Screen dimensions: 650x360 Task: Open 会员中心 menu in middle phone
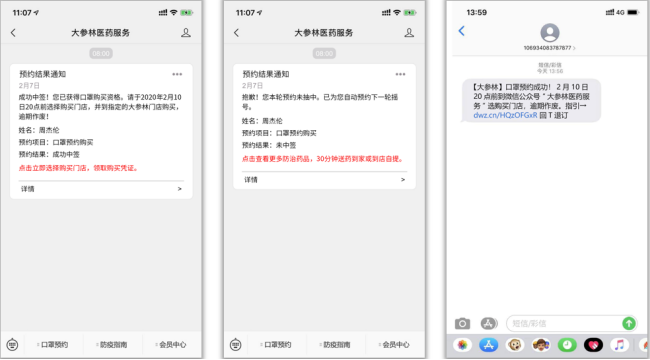(395, 344)
